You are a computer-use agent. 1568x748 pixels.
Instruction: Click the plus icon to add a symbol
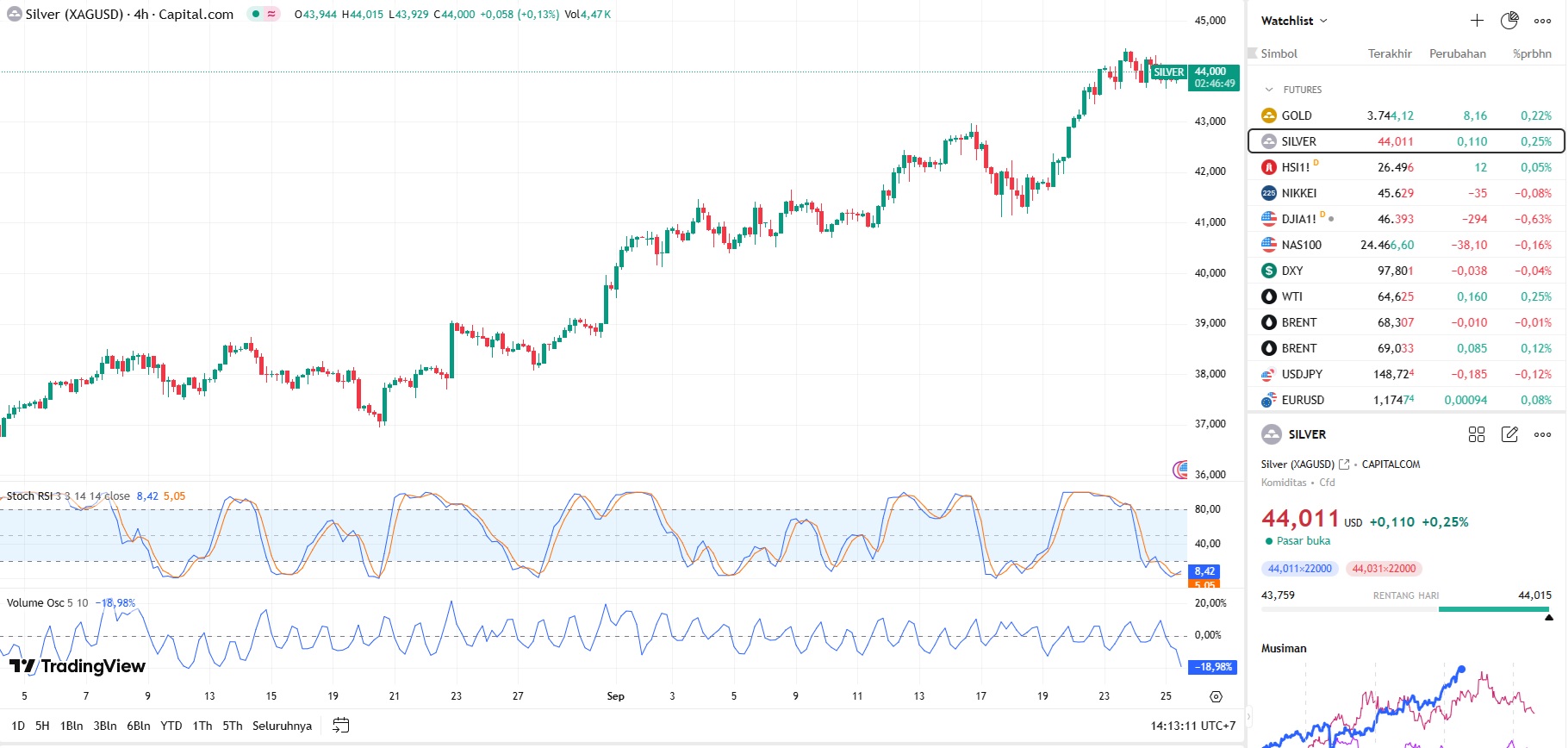coord(1477,21)
